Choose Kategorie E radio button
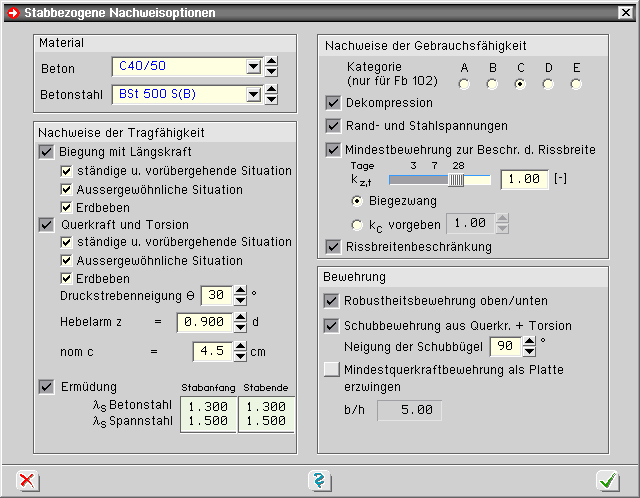The height and width of the screenshot is (498, 640). [576, 84]
